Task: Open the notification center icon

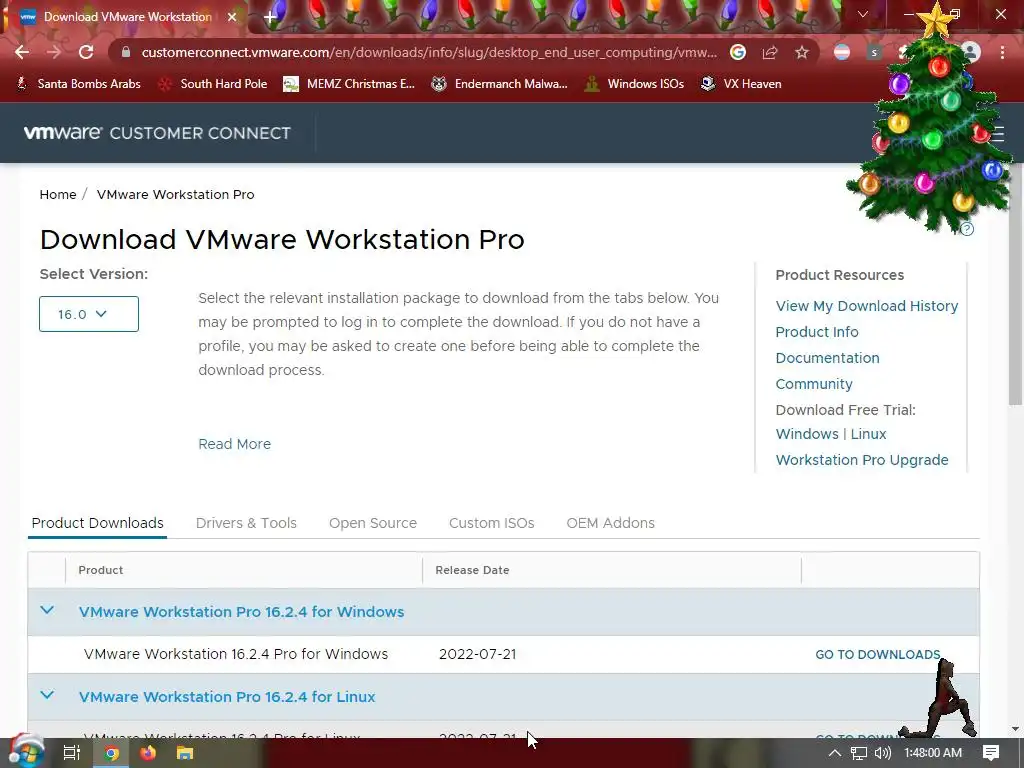Action: click(991, 753)
